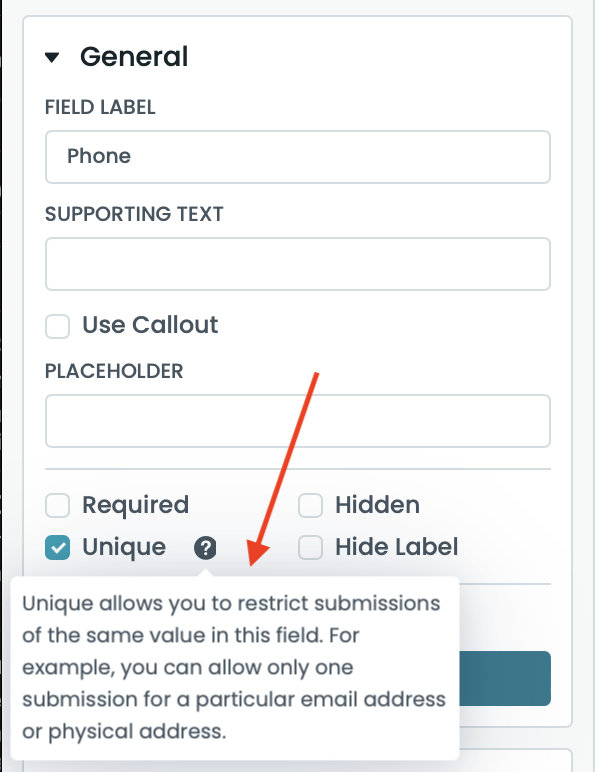Focus the Supporting Text input box

click(297, 264)
